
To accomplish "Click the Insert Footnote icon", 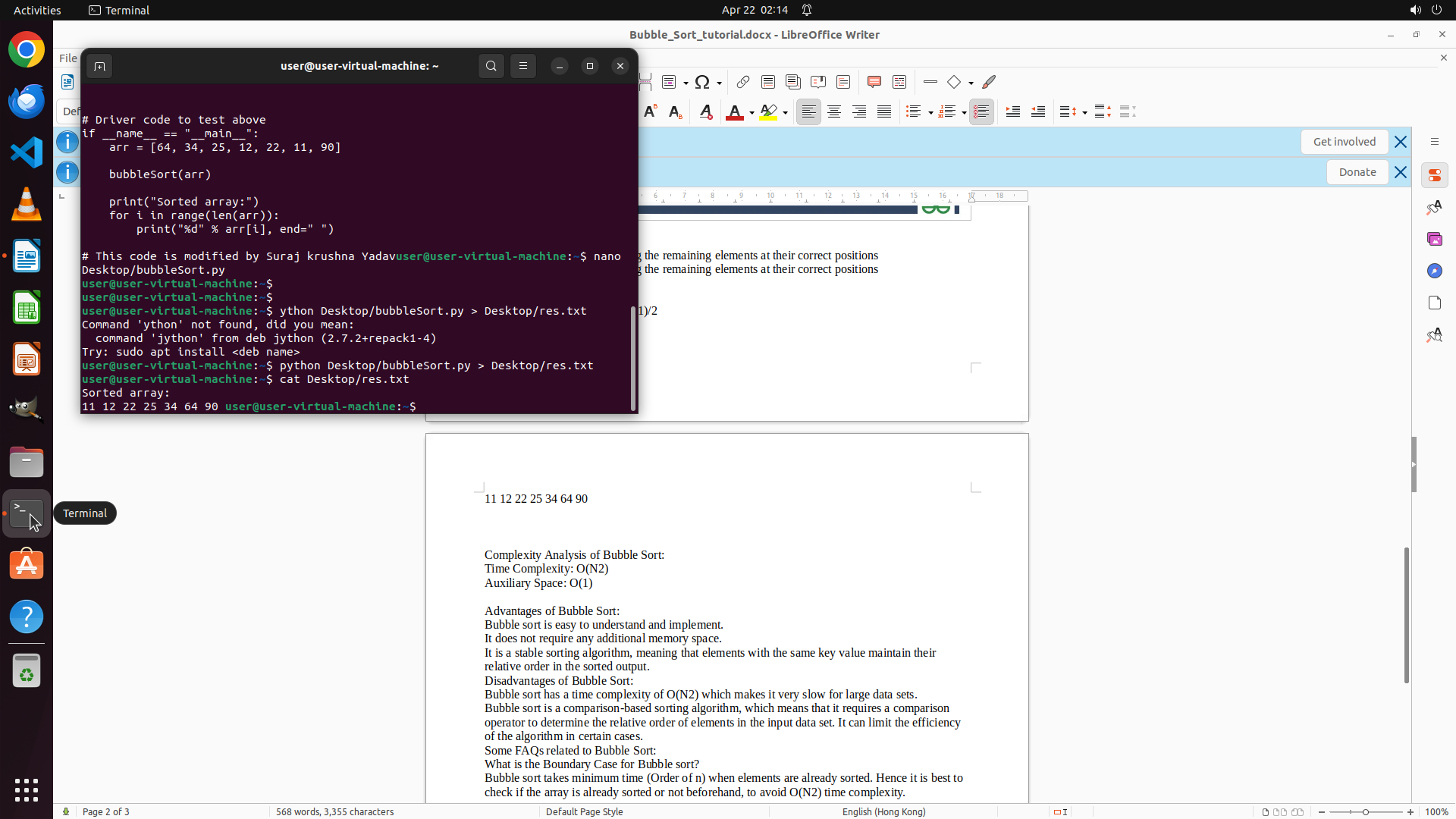I will (x=768, y=82).
